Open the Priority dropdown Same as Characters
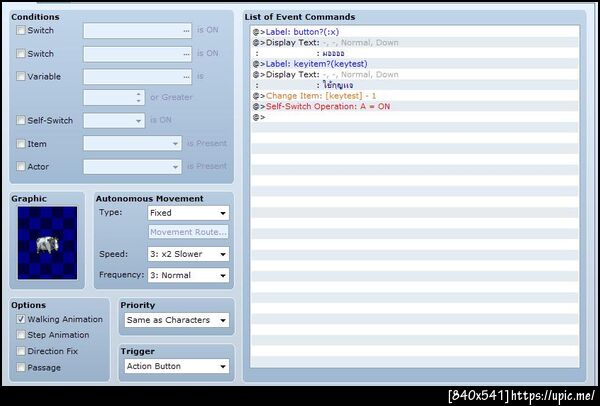This screenshot has width=600, height=406. [x=177, y=320]
